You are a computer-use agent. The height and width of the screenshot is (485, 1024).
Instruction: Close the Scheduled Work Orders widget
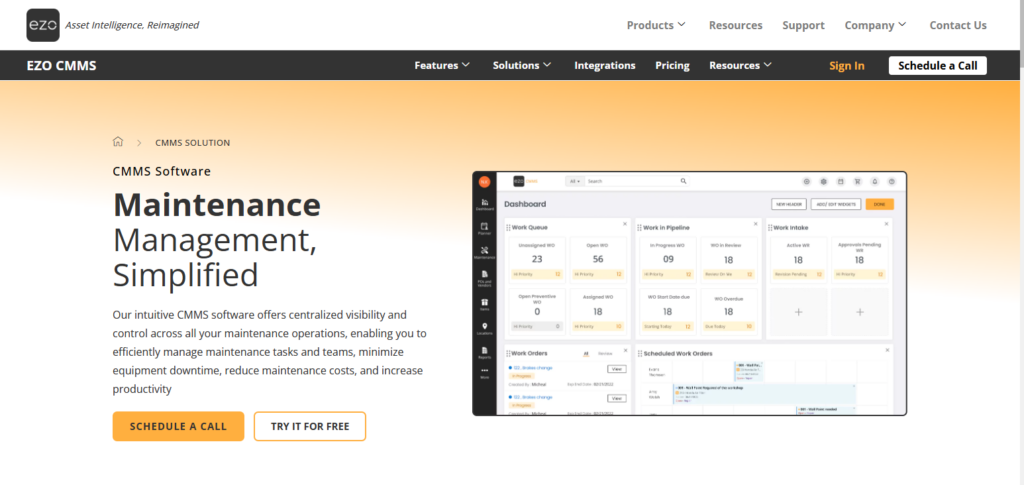click(x=887, y=350)
